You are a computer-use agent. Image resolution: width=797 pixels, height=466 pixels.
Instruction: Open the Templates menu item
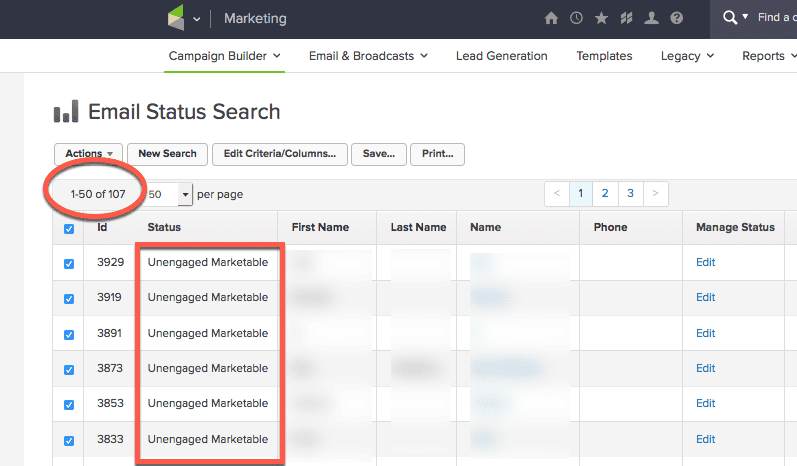pyautogui.click(x=604, y=56)
